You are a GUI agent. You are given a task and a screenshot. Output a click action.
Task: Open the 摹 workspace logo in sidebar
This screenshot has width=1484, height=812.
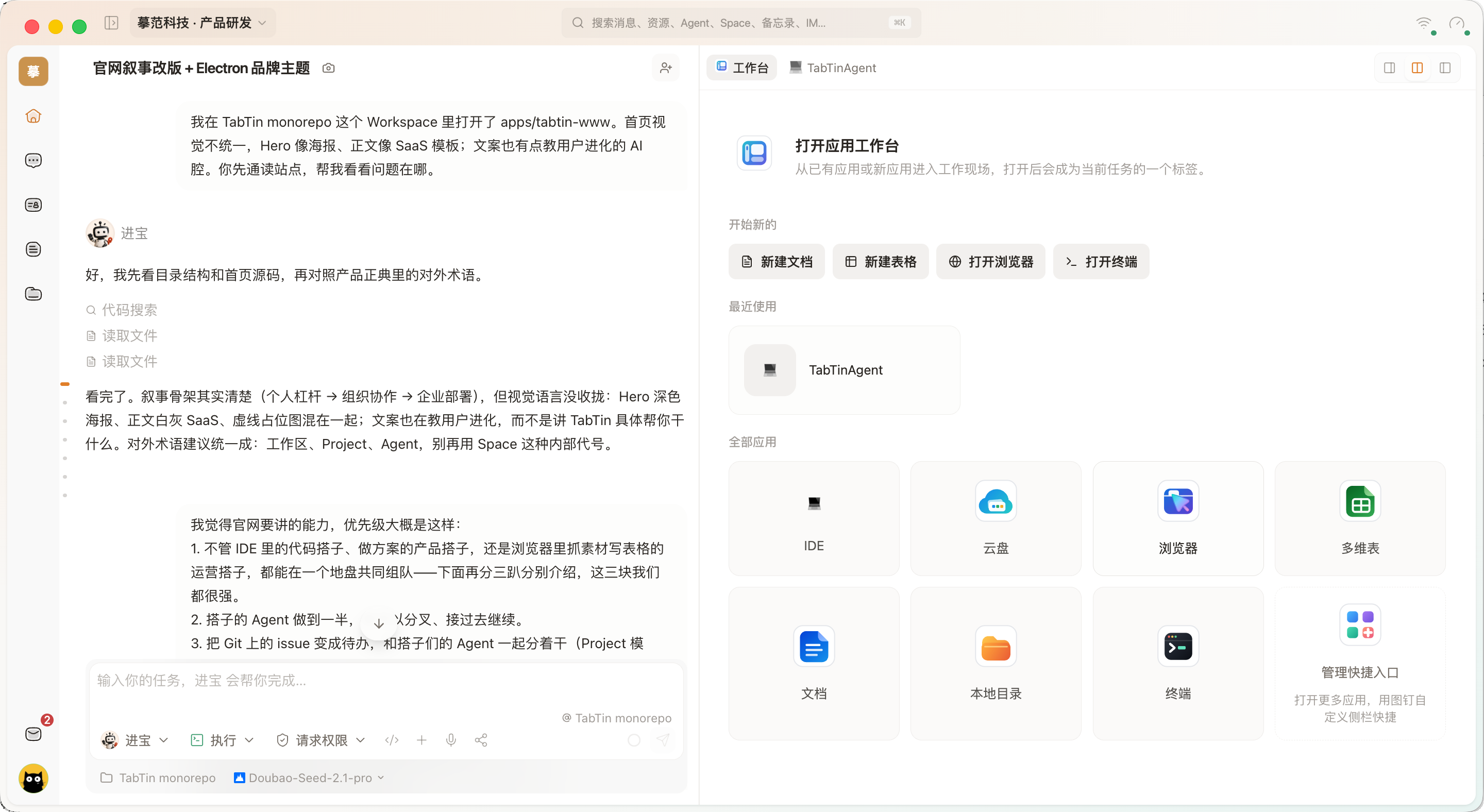click(x=33, y=72)
